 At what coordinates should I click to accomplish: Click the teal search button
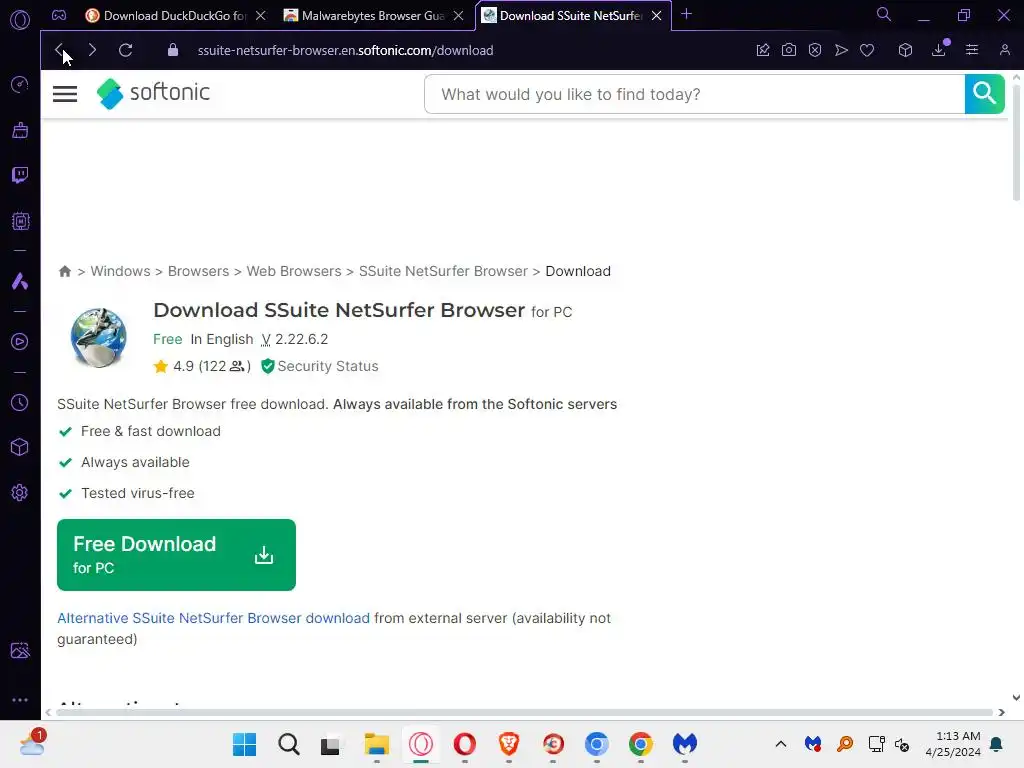(984, 94)
